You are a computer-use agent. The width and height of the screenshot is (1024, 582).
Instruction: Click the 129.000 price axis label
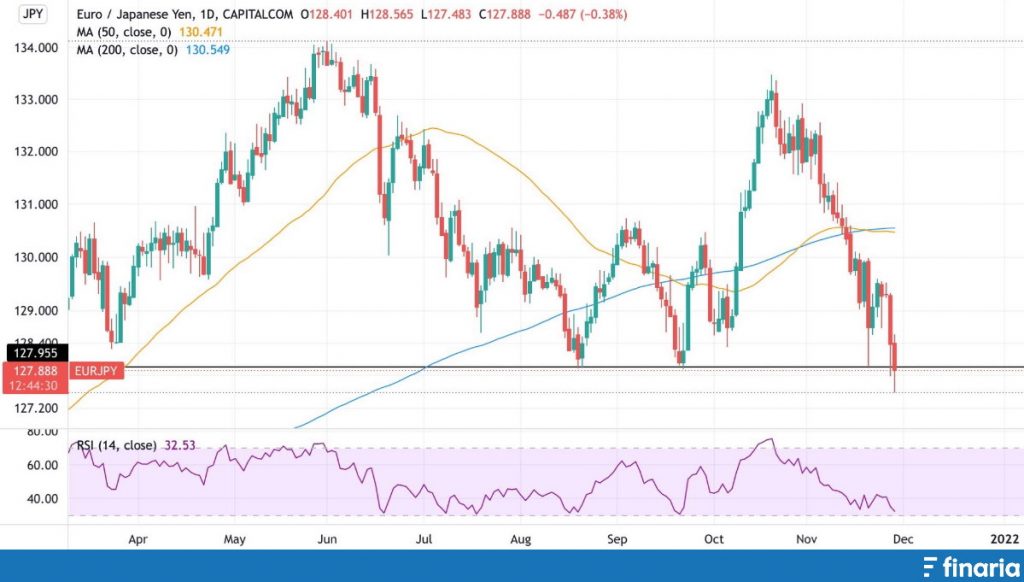36,310
